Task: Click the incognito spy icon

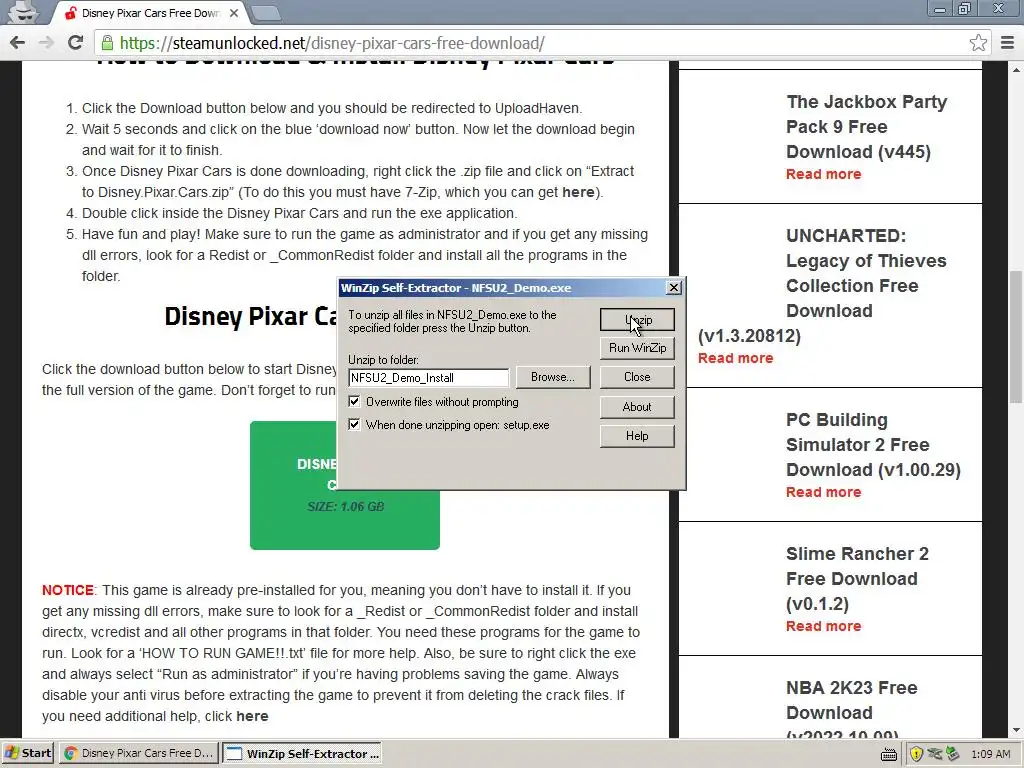Action: point(24,12)
